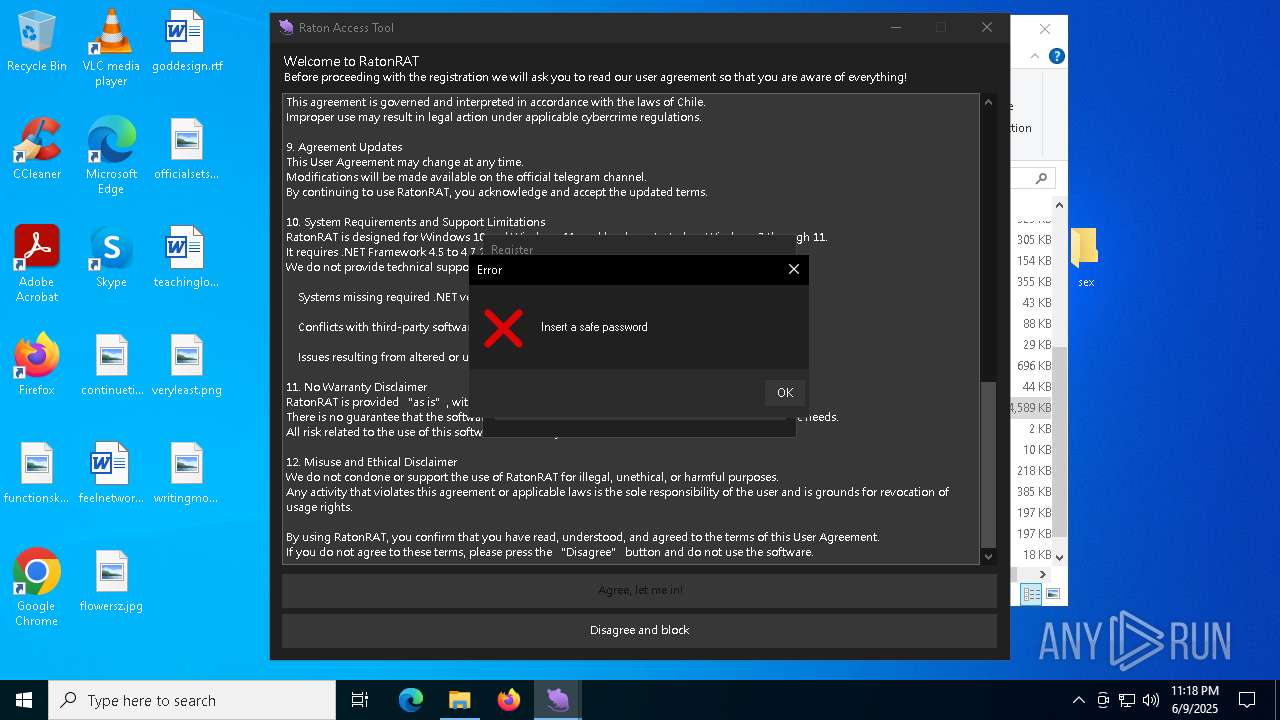This screenshot has height=720, width=1280.
Task: Click the Raton Access Tool title icon
Action: coord(286,27)
